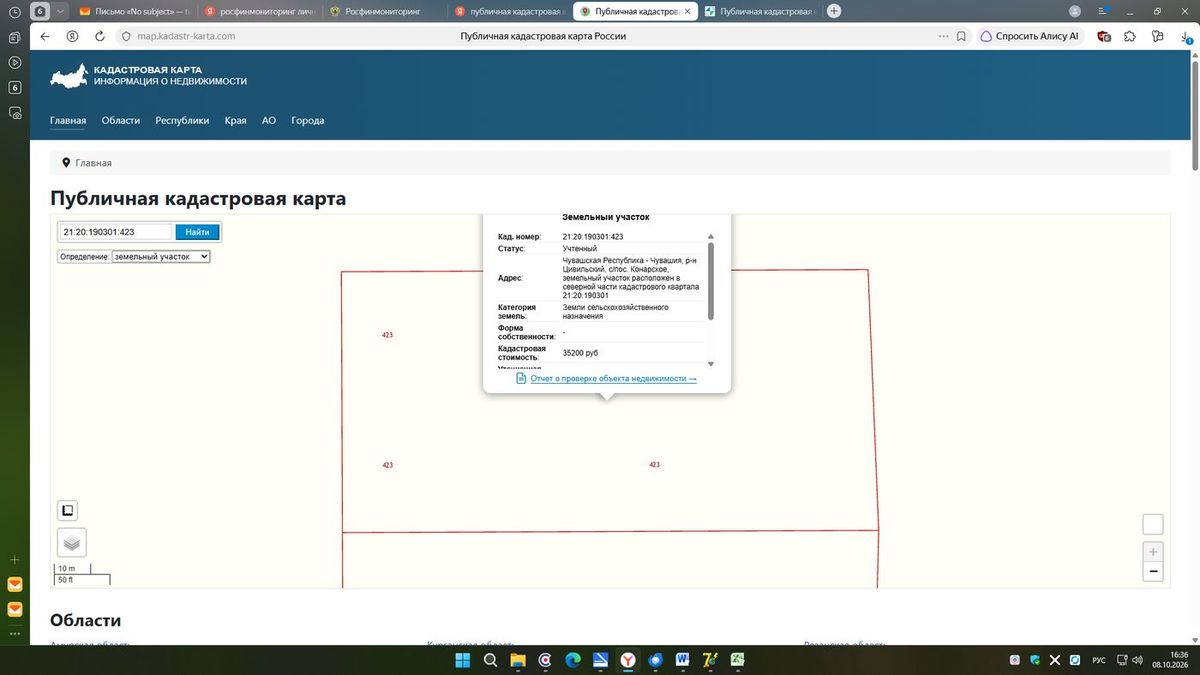Click the cadastral number search field
The width and height of the screenshot is (1200, 675).
click(x=116, y=232)
